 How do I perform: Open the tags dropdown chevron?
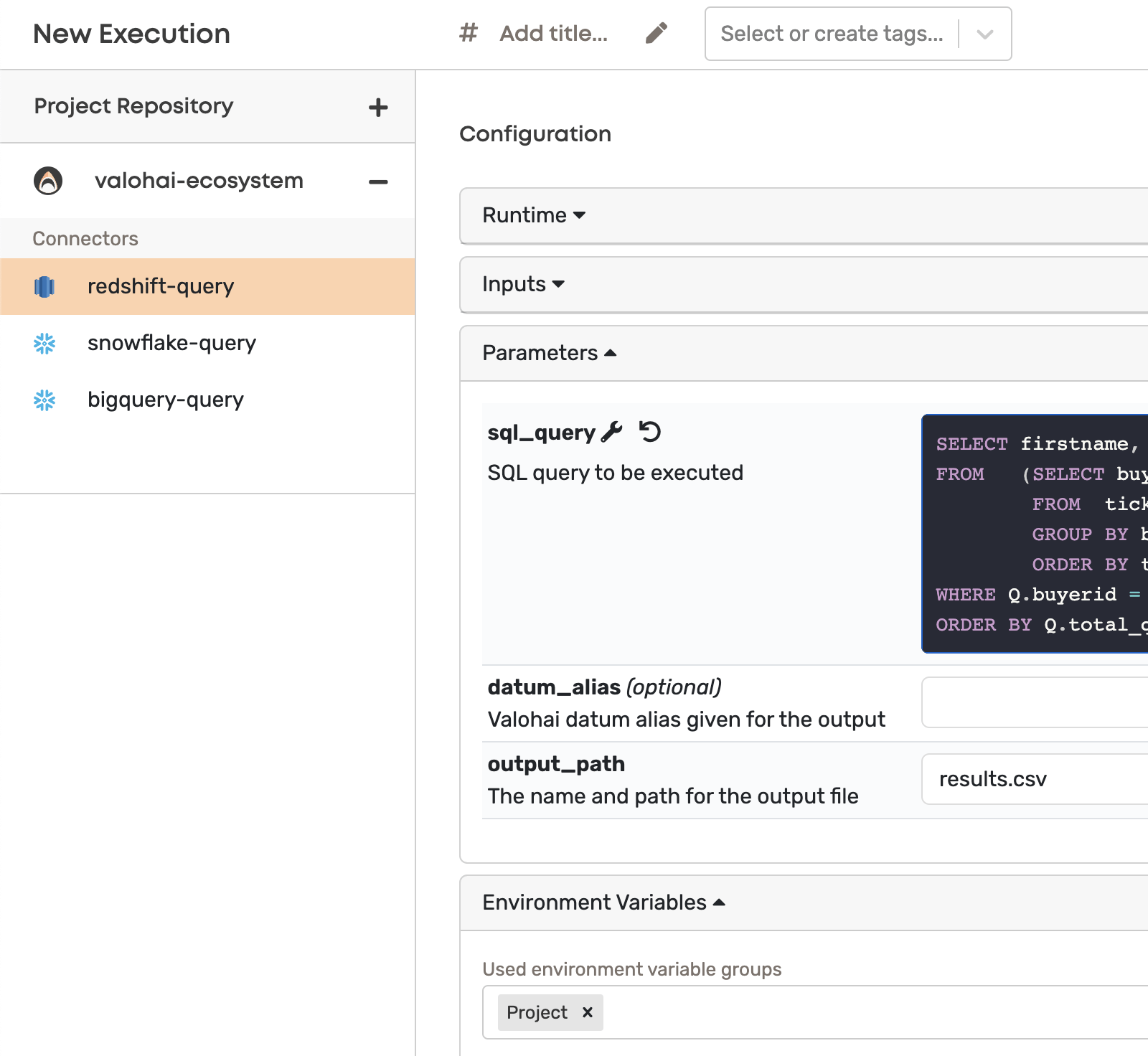pyautogui.click(x=985, y=34)
